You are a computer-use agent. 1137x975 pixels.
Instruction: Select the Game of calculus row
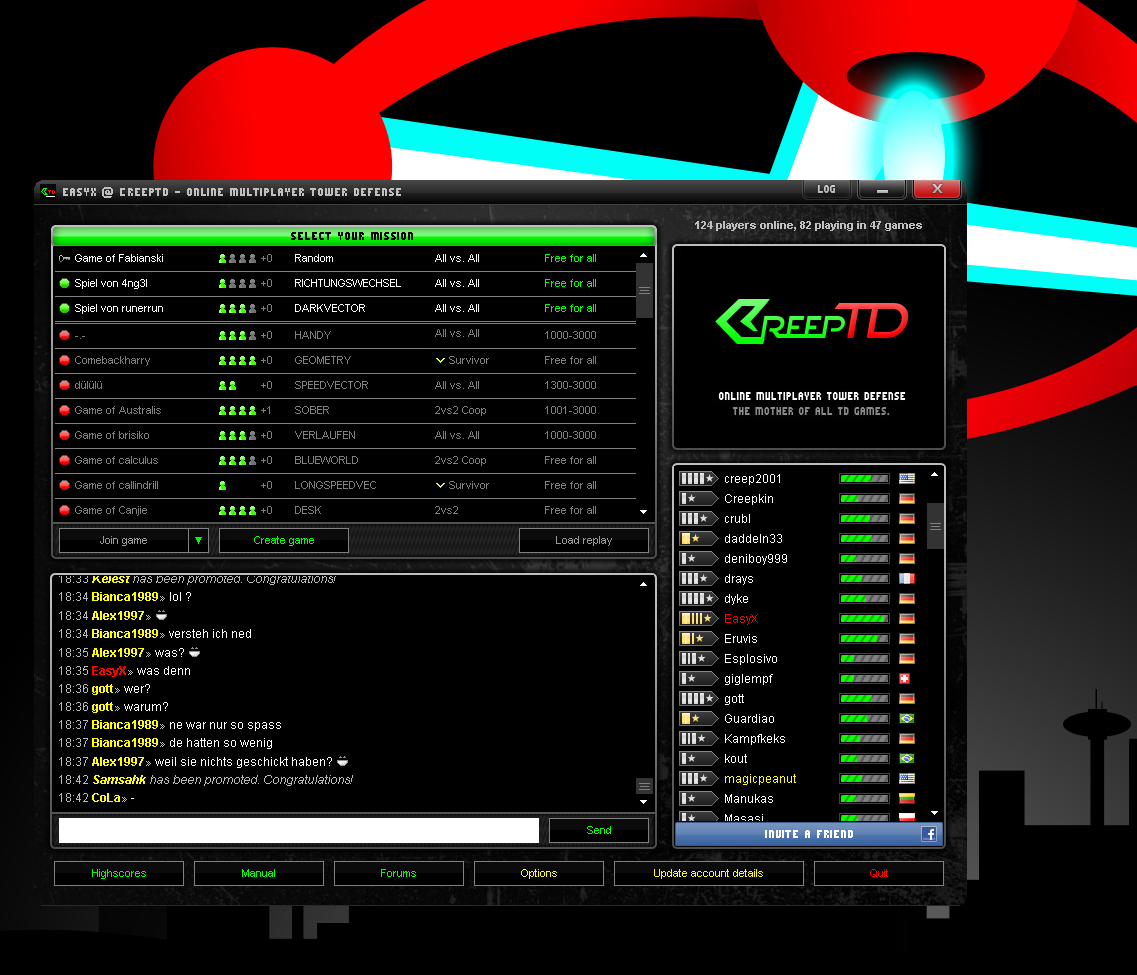[x=345, y=460]
